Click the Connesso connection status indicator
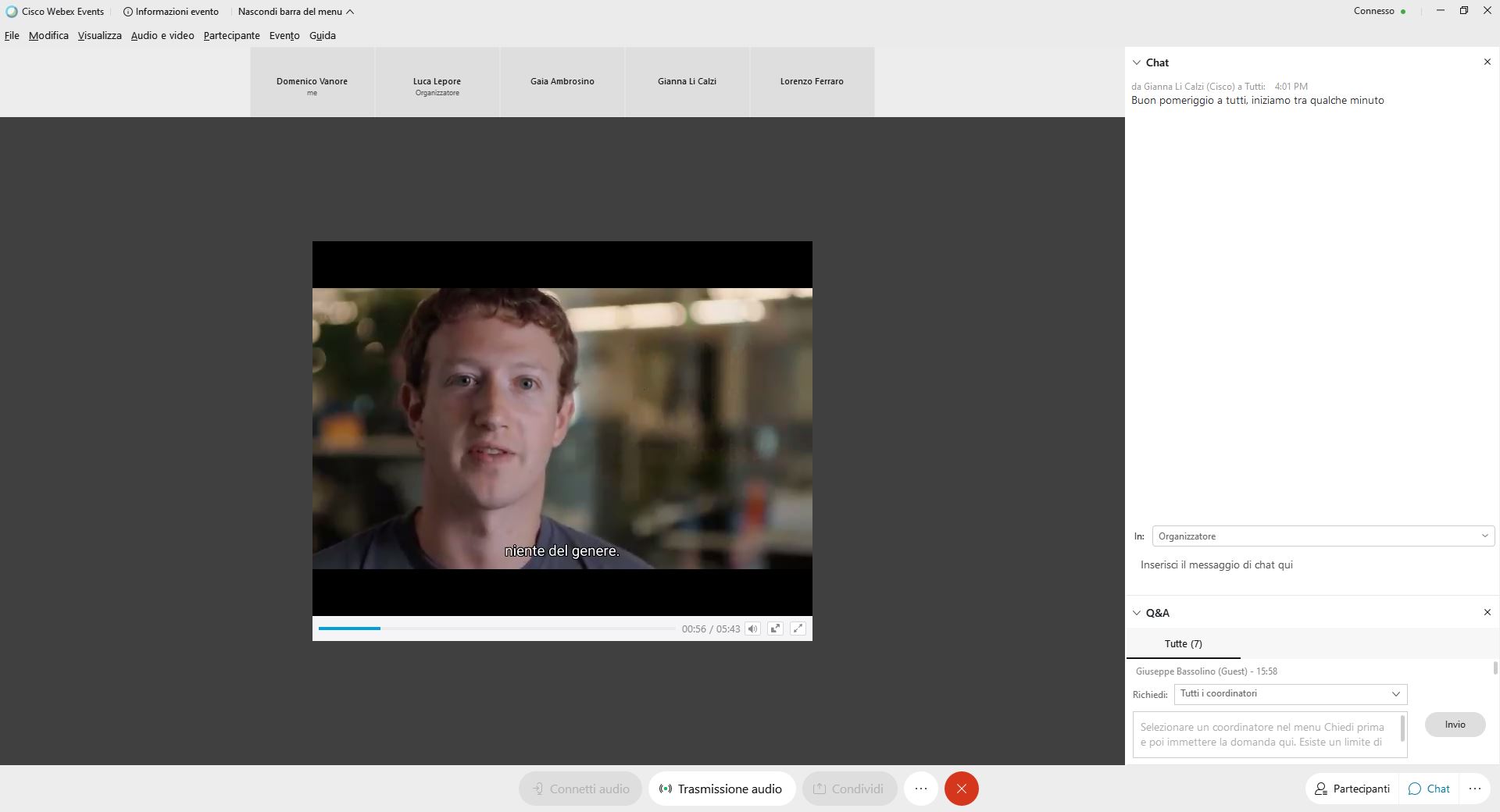 pos(1380,11)
